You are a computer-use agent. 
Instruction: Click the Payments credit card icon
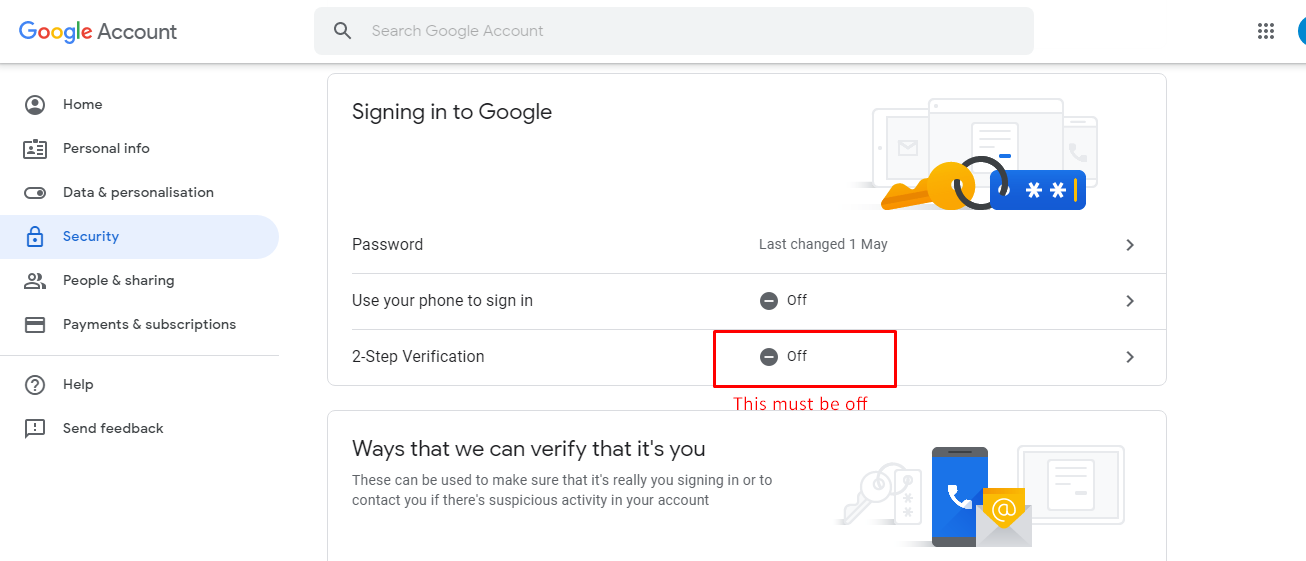(35, 325)
